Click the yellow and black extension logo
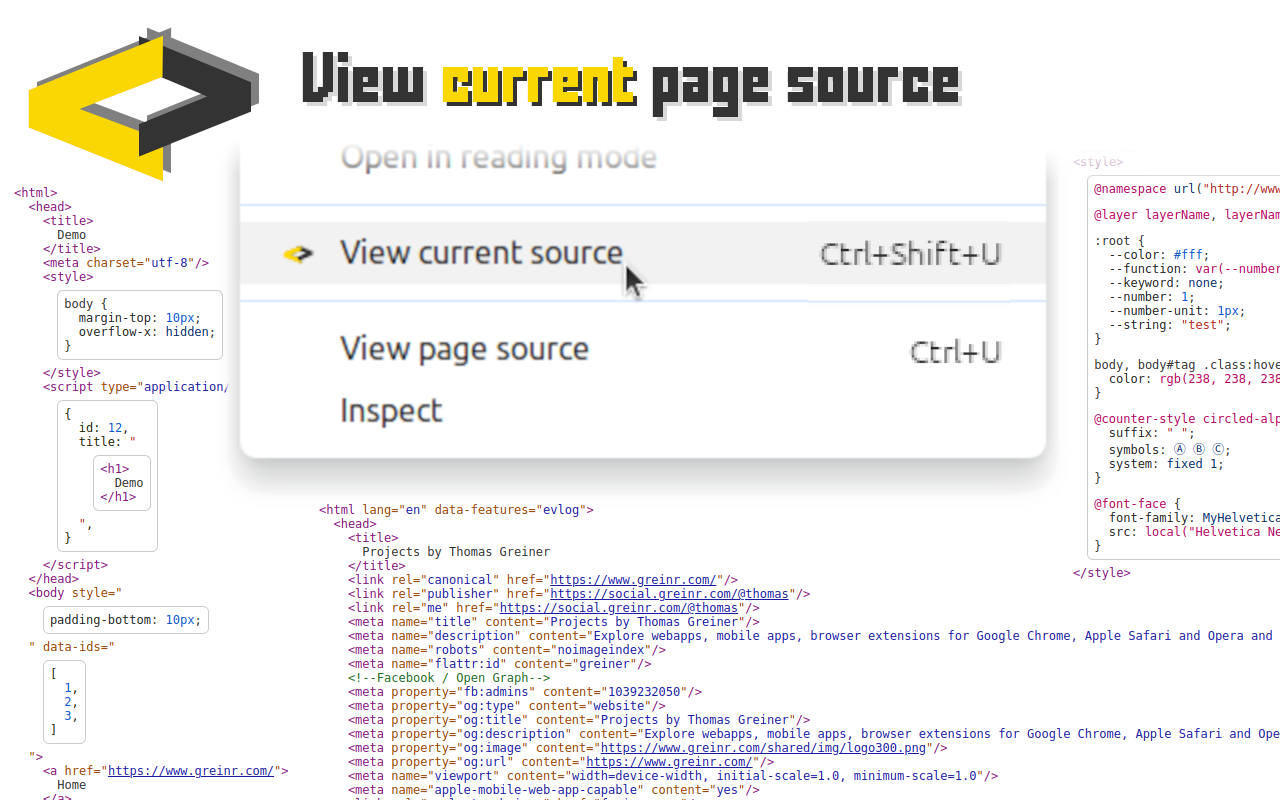 [x=144, y=104]
